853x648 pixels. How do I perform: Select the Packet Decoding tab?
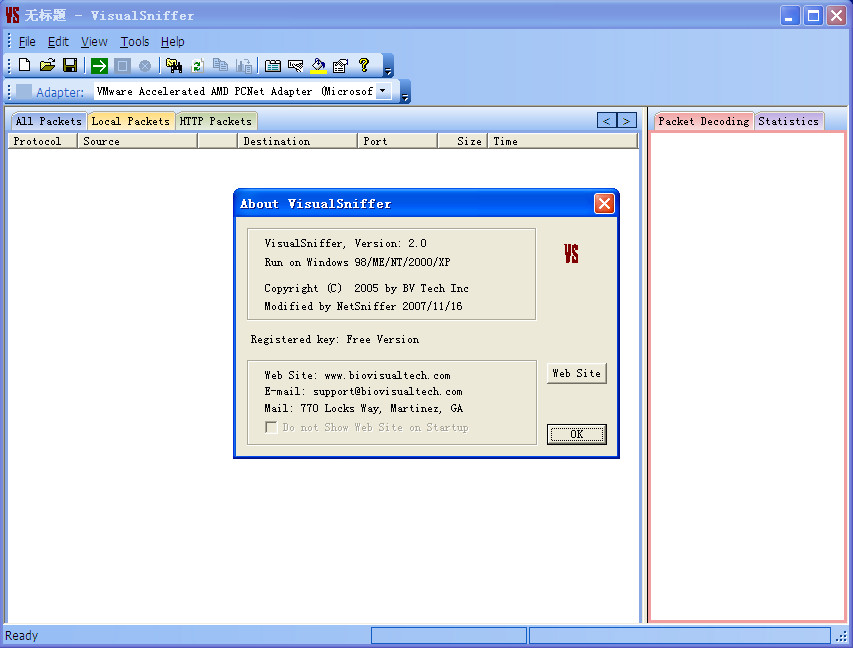tap(703, 121)
